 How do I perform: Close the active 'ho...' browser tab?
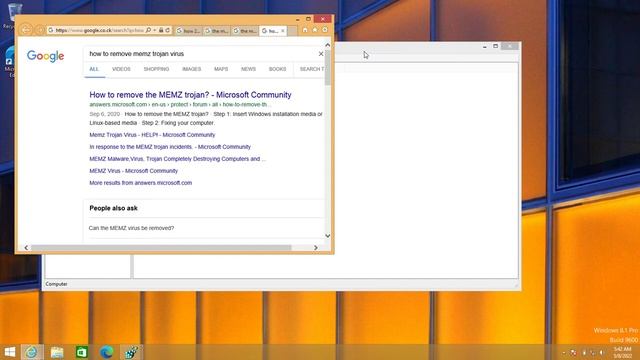(x=282, y=31)
